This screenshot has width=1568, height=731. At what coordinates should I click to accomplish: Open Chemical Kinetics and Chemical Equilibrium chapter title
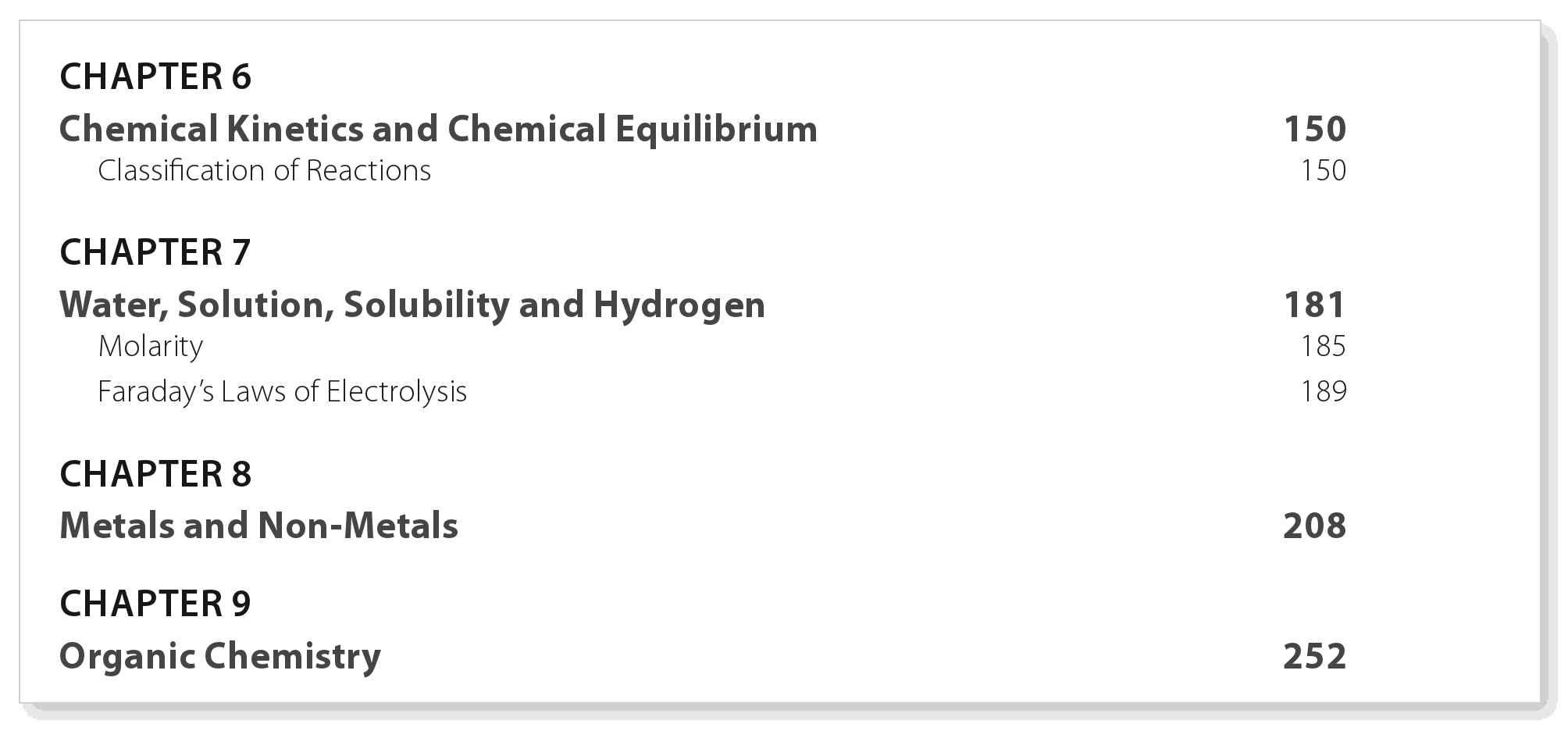(439, 129)
